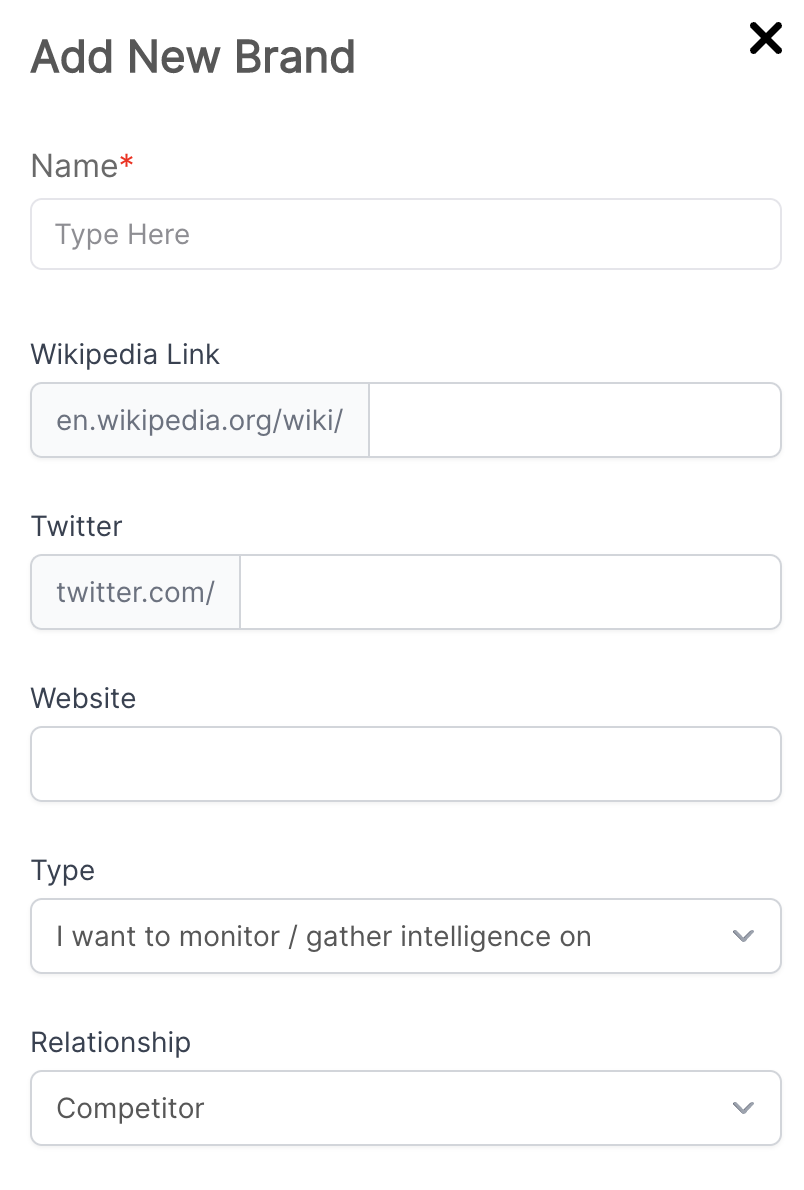The width and height of the screenshot is (804, 1190).
Task: Expand the dropdown showing "Competitor"
Action: coord(390,1108)
